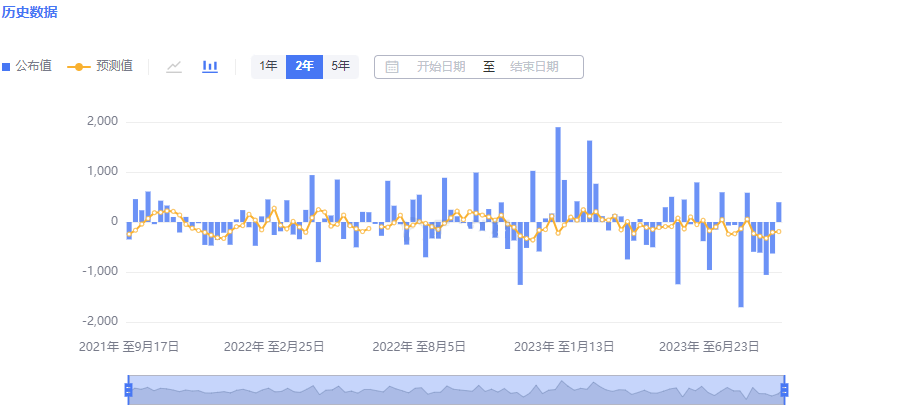909x411 pixels.
Task: Click the left handle of range slider
Action: [x=128, y=390]
